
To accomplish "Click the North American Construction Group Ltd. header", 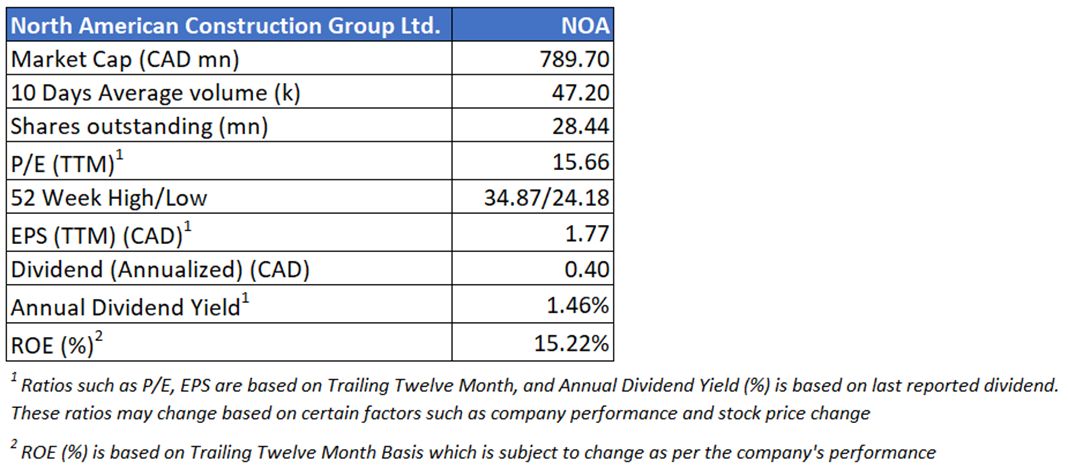I will point(226,25).
